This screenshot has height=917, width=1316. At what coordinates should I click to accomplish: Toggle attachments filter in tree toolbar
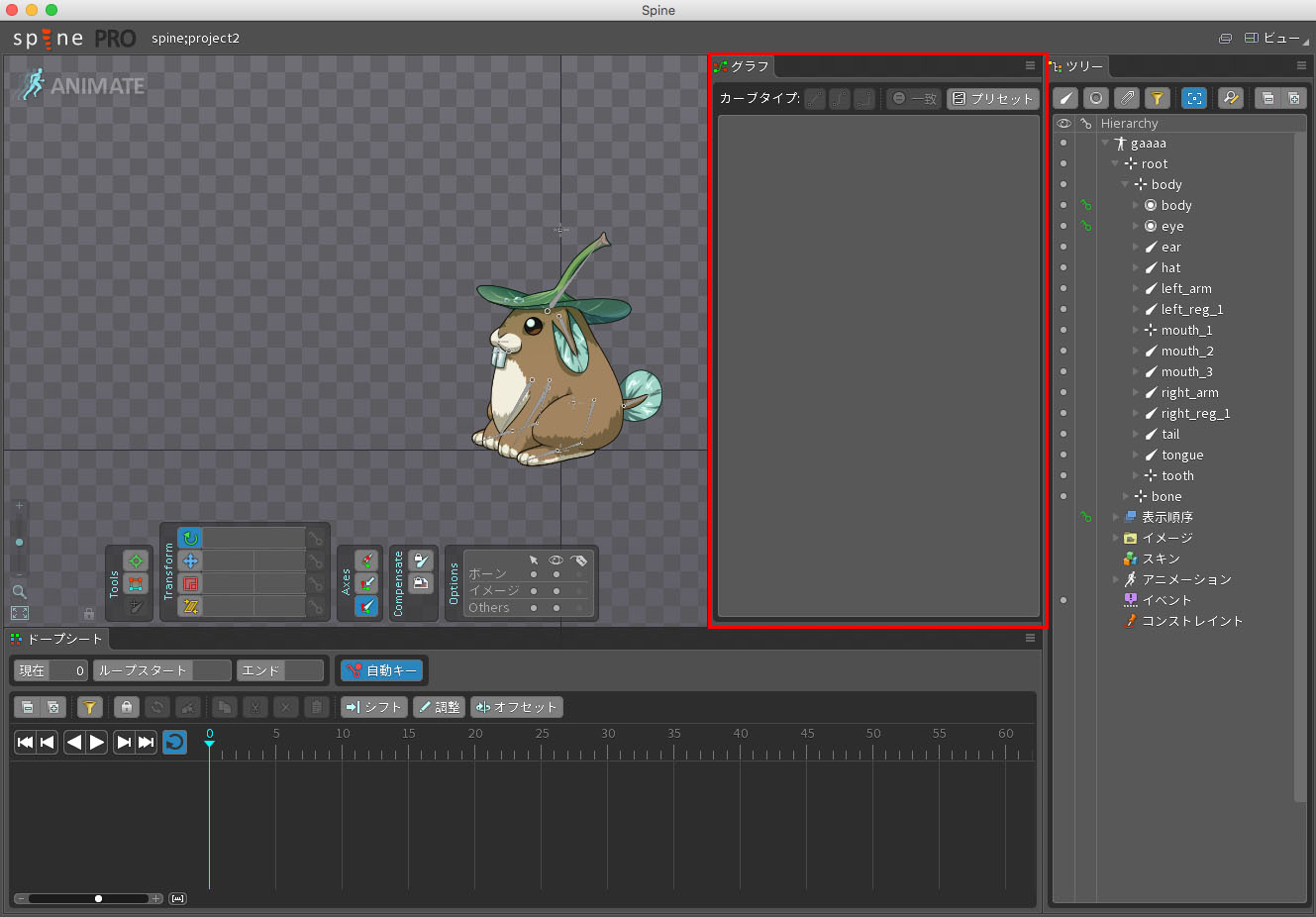pos(1127,98)
